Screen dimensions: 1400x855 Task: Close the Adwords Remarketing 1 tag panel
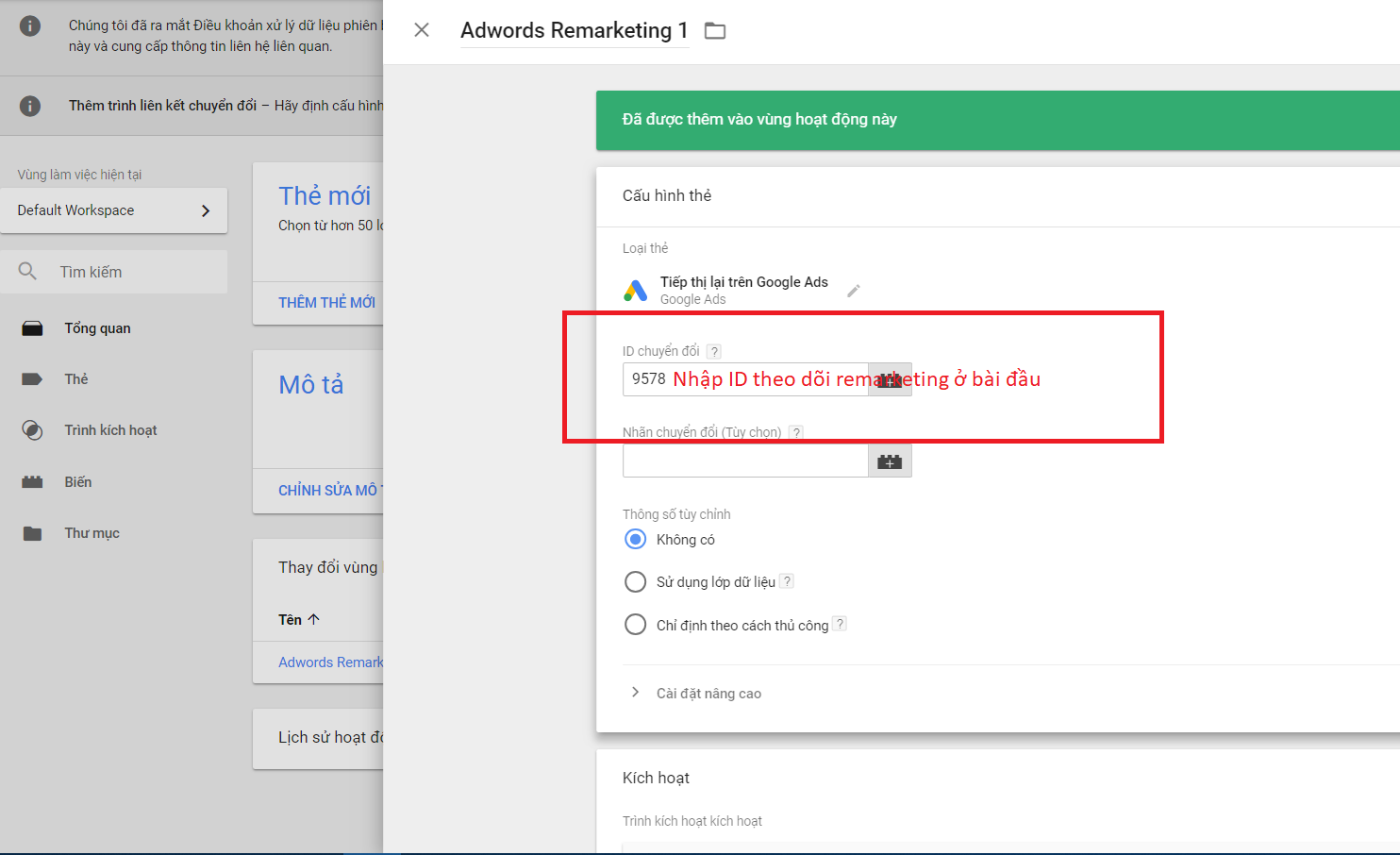[x=422, y=30]
